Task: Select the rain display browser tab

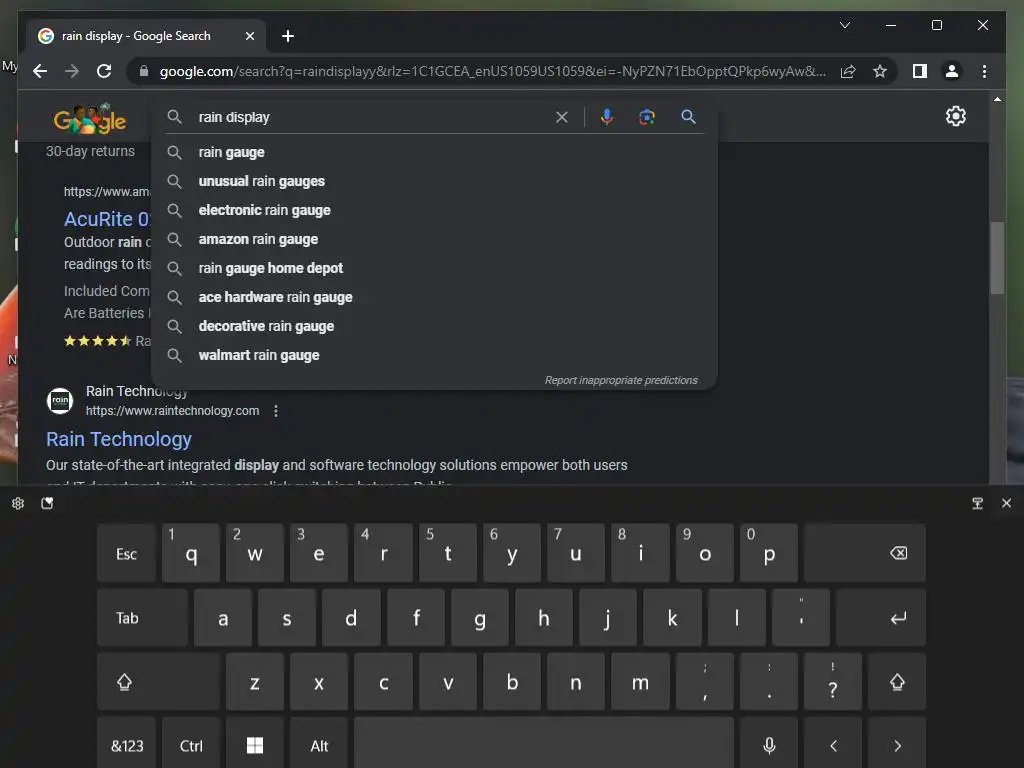Action: tap(146, 36)
